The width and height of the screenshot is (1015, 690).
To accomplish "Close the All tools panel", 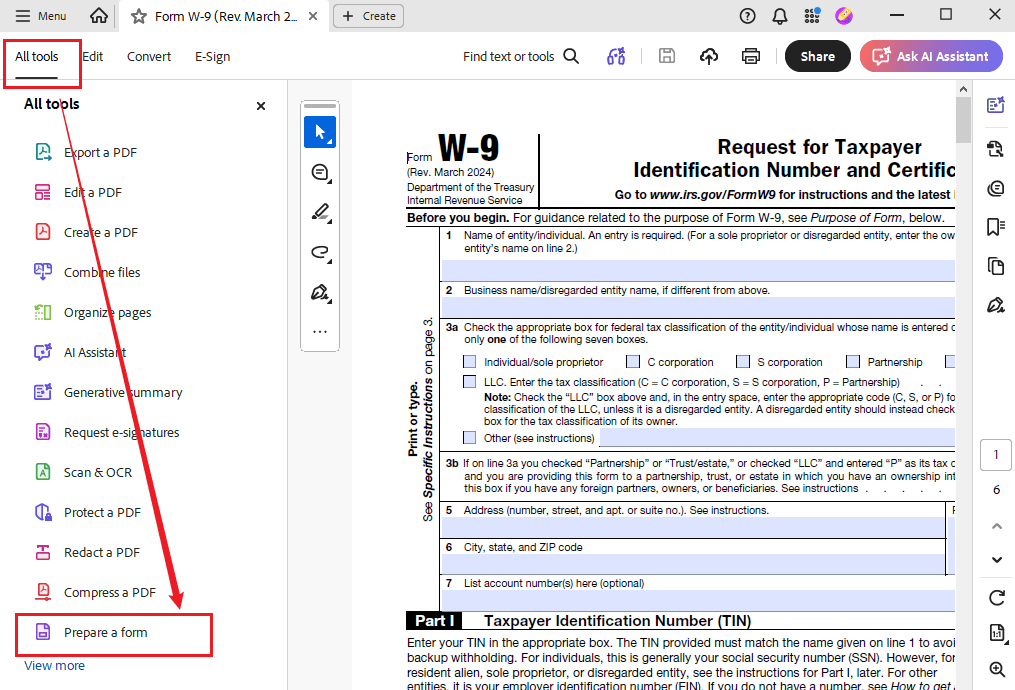I will tap(261, 106).
